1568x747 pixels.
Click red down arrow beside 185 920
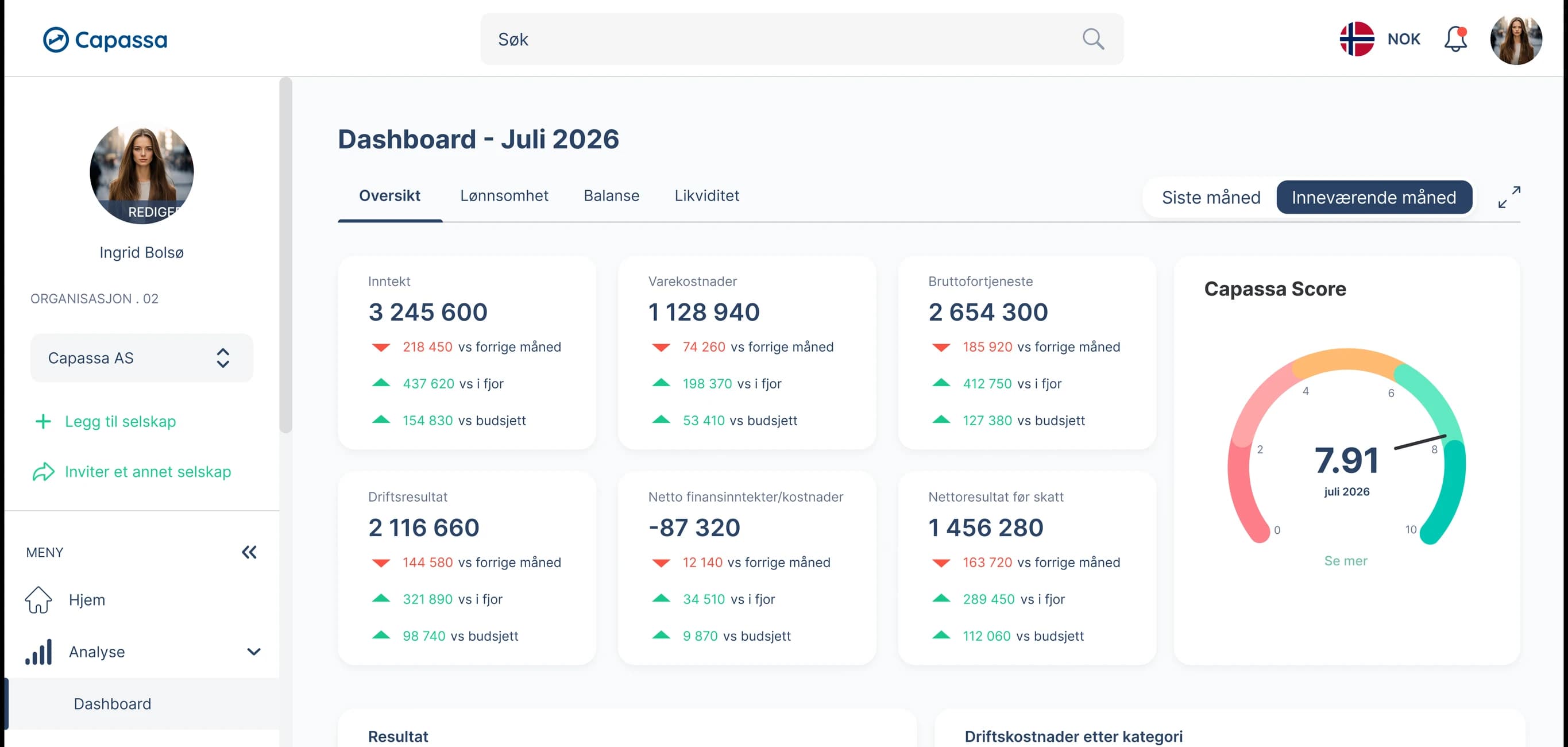coord(941,347)
